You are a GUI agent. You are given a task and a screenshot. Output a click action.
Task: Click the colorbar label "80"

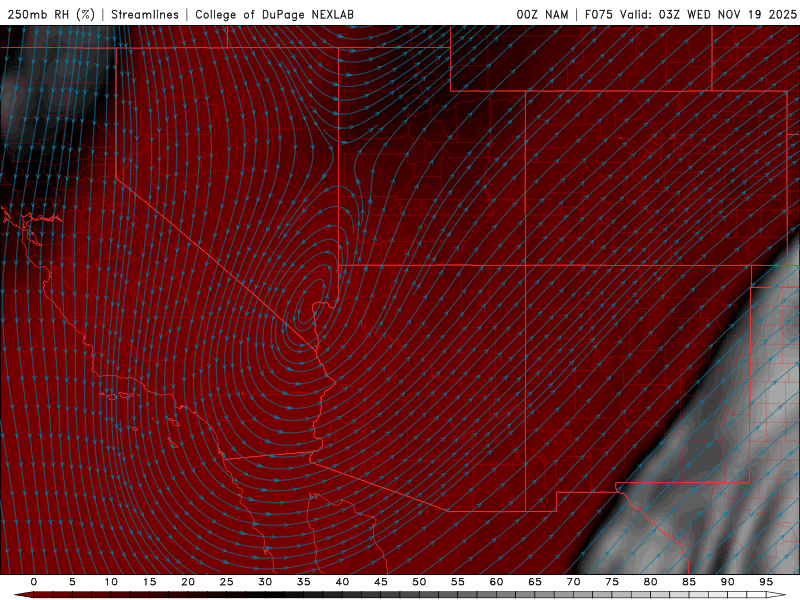click(x=650, y=582)
